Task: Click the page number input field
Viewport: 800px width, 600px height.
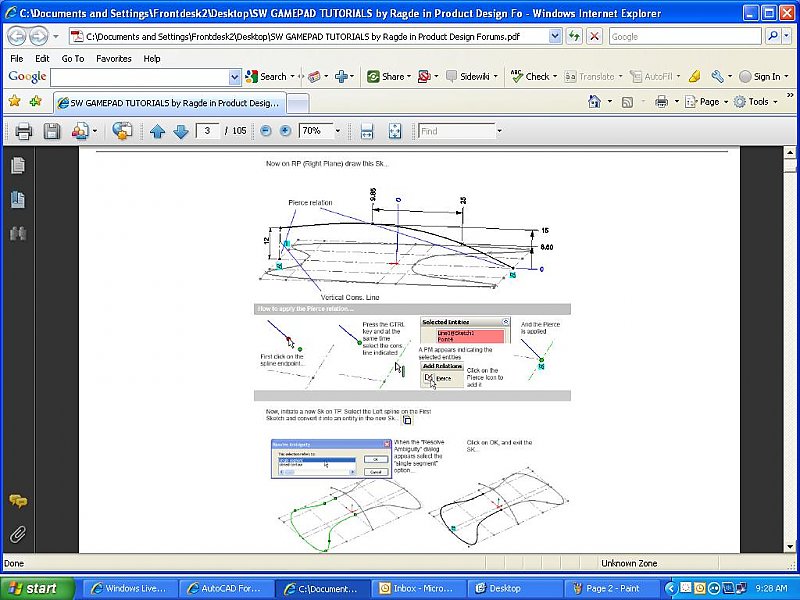Action: tap(208, 131)
